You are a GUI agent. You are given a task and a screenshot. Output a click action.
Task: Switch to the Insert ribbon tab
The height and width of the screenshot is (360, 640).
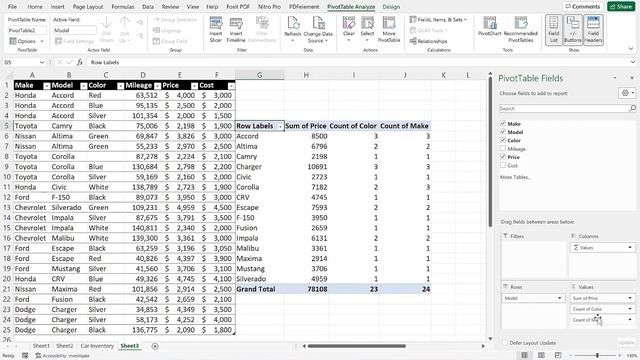58,7
